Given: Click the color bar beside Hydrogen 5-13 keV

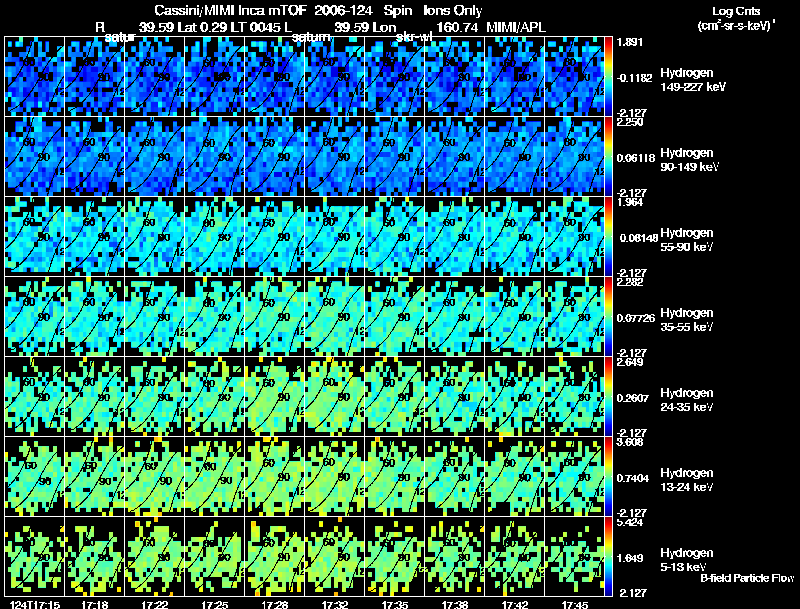Looking at the screenshot, I should click(608, 557).
